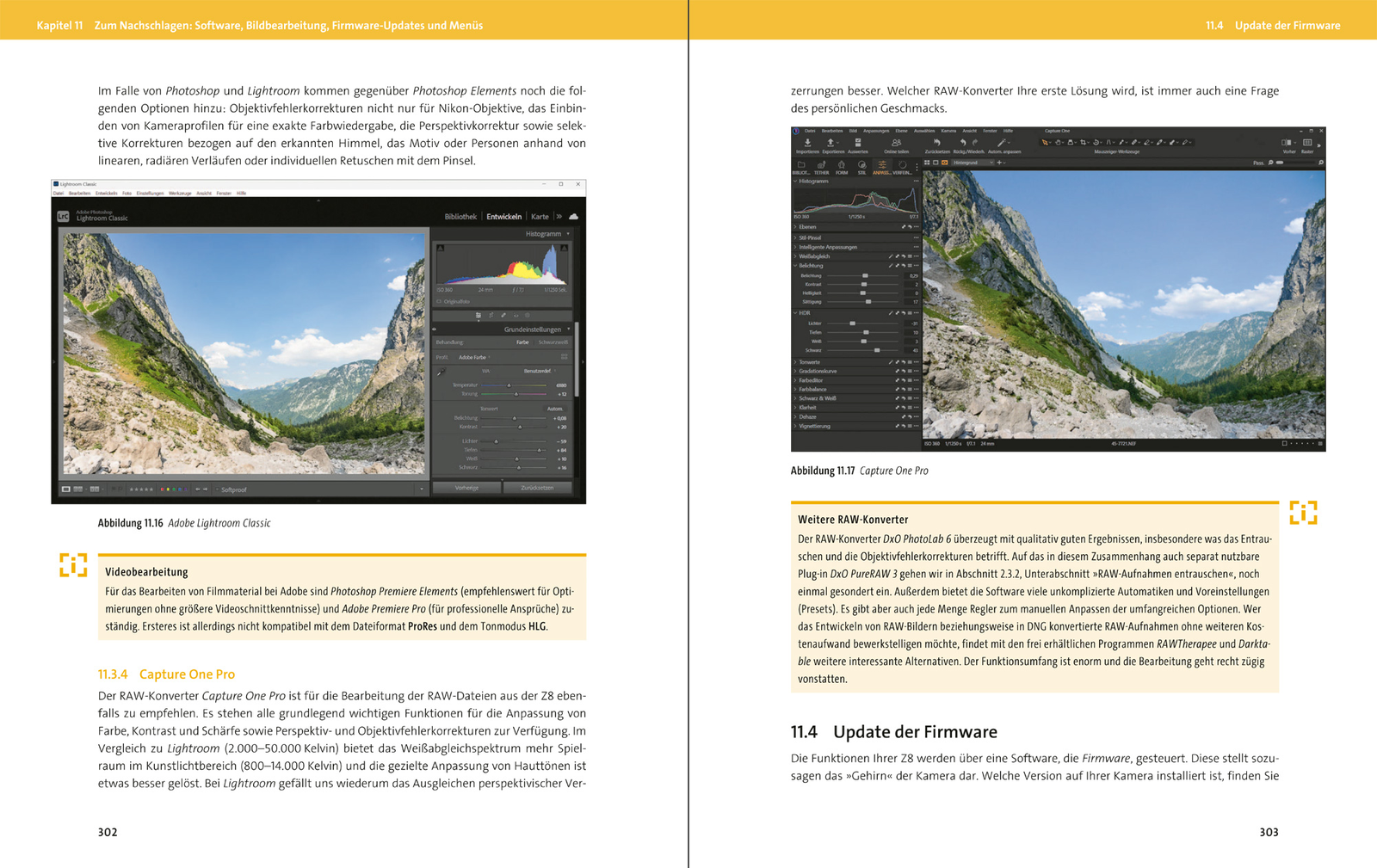Select the Lightroom loupe view icon
Screen dimensions: 1377x868
point(65,489)
